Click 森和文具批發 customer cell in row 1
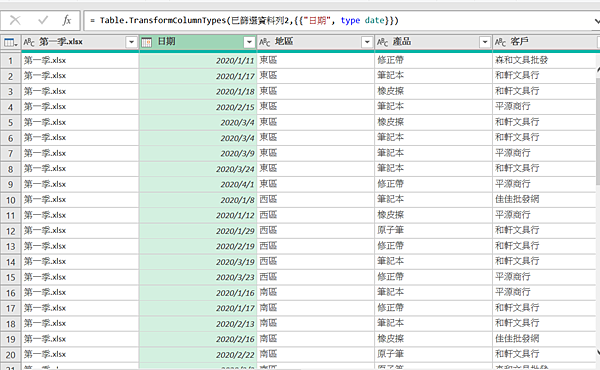Image resolution: width=600 pixels, height=370 pixels. point(545,60)
